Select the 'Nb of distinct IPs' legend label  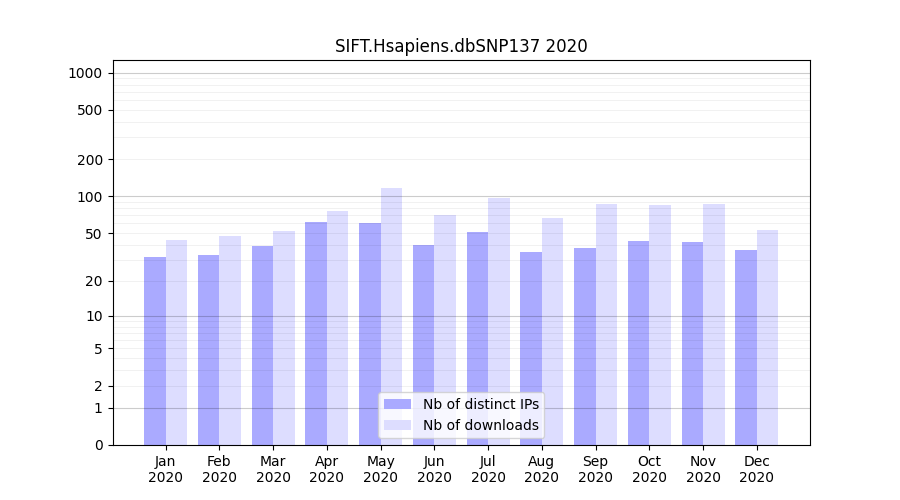480,404
